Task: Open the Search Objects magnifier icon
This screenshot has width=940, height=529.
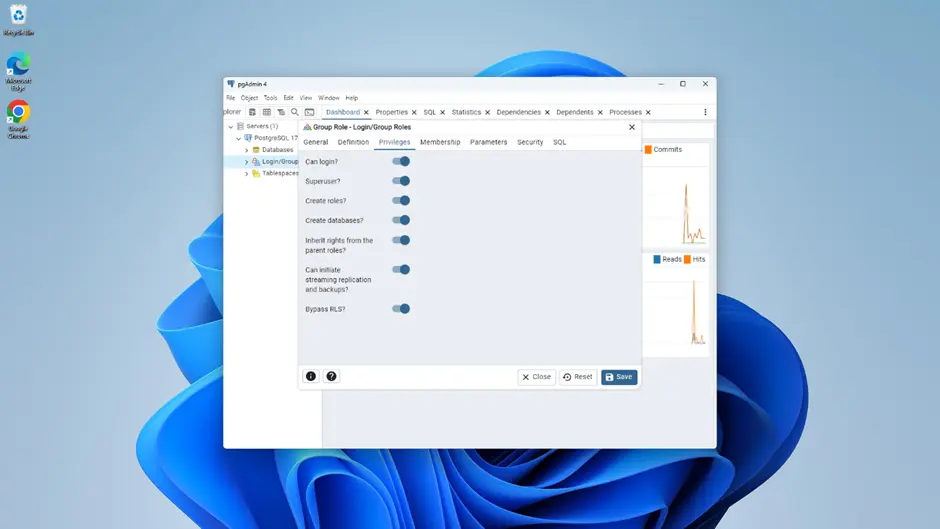Action: (295, 112)
